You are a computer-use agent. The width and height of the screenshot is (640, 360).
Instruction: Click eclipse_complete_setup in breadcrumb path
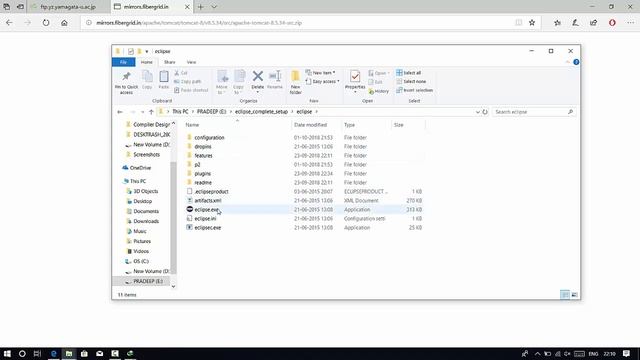click(261, 112)
